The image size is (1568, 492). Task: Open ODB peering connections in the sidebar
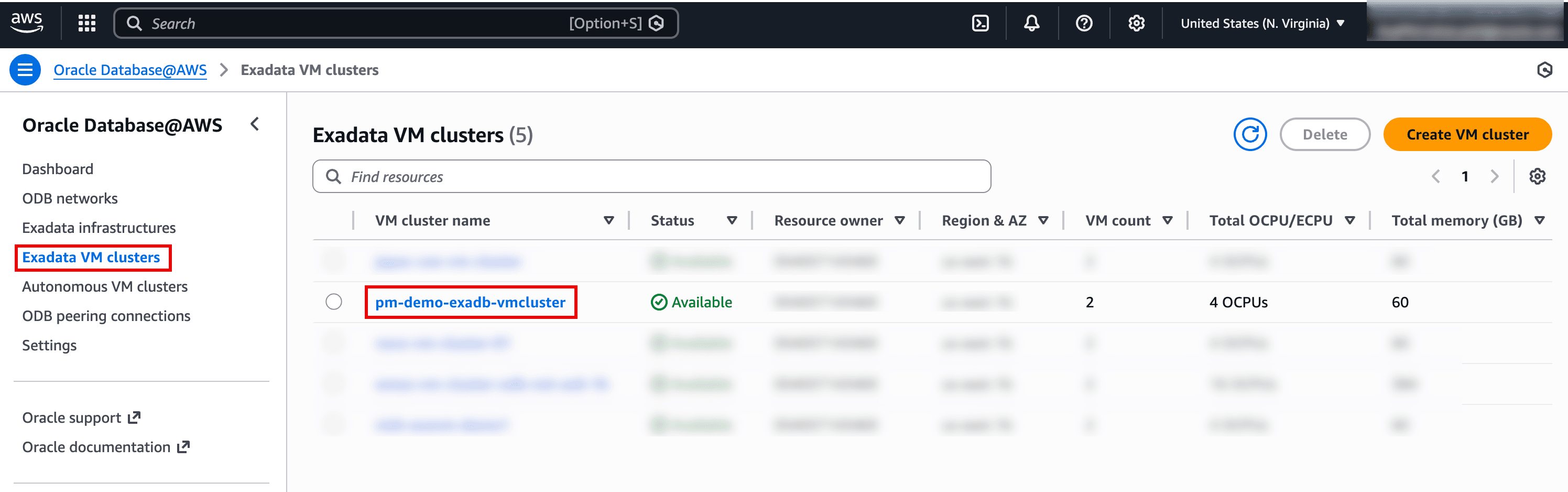tap(106, 316)
